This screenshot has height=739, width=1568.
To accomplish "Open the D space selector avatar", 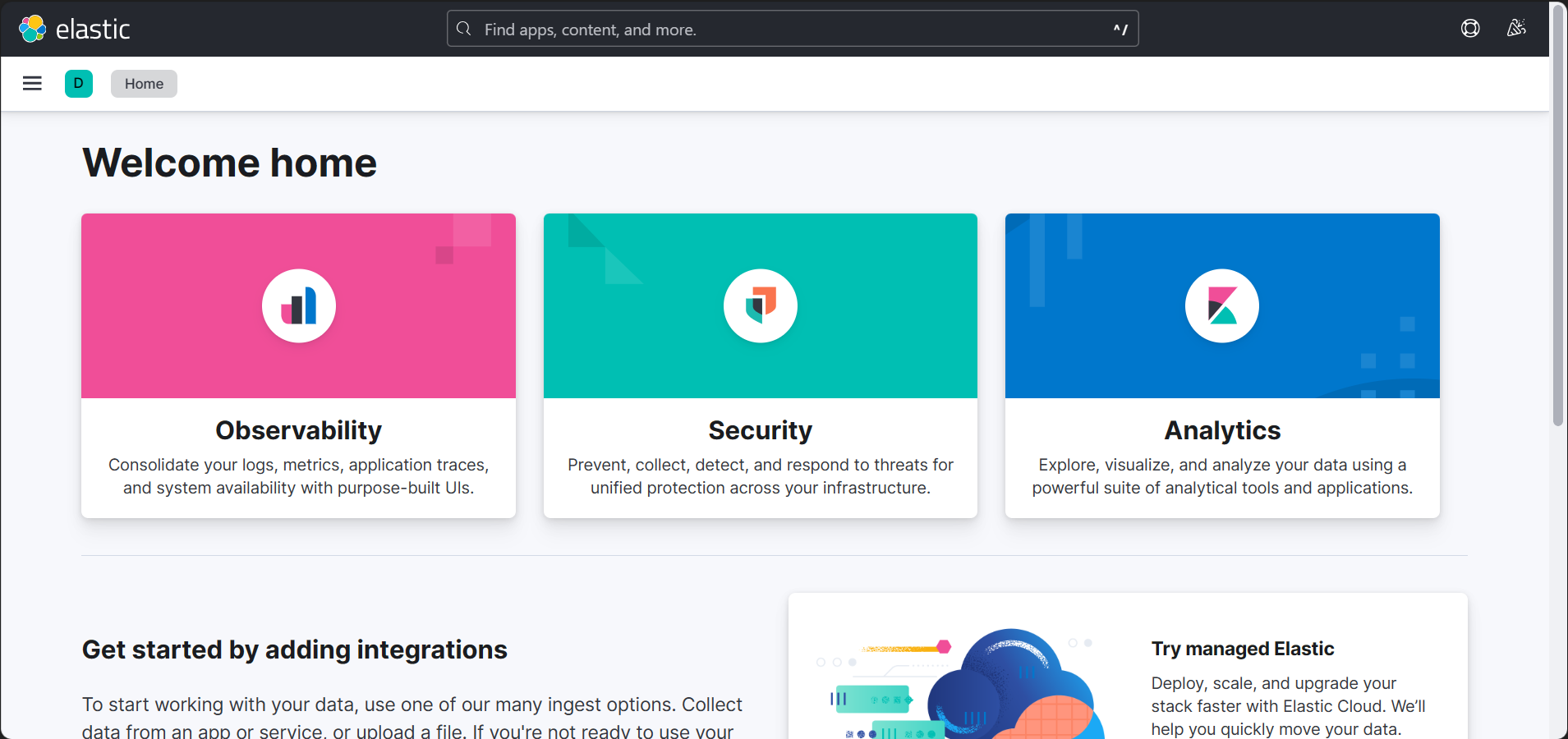I will click(79, 83).
